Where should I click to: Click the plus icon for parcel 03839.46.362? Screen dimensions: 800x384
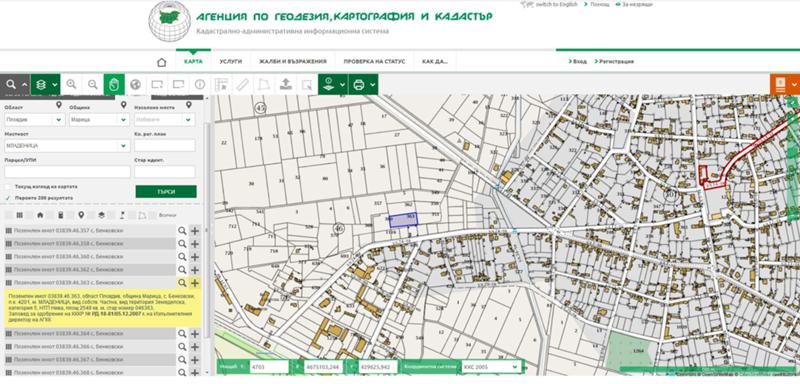click(x=195, y=270)
